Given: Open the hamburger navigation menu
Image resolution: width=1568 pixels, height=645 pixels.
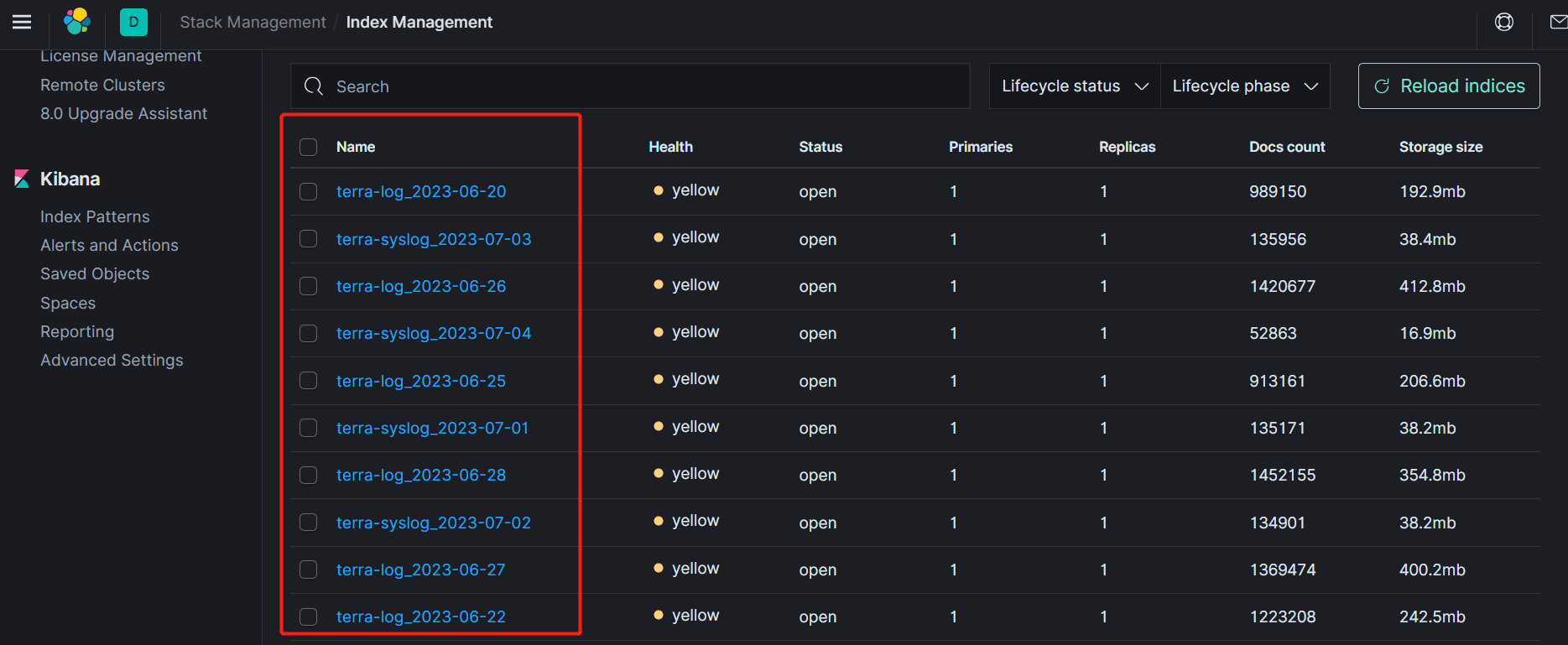Looking at the screenshot, I should click(22, 22).
